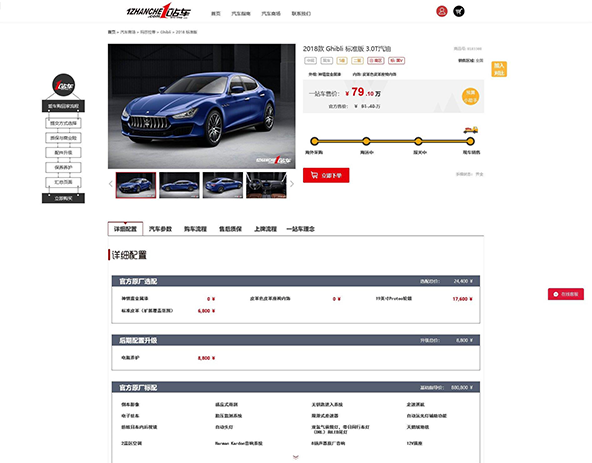This screenshot has width=592, height=463.
Task: Open the black shopping cart icon
Action: coord(459,11)
